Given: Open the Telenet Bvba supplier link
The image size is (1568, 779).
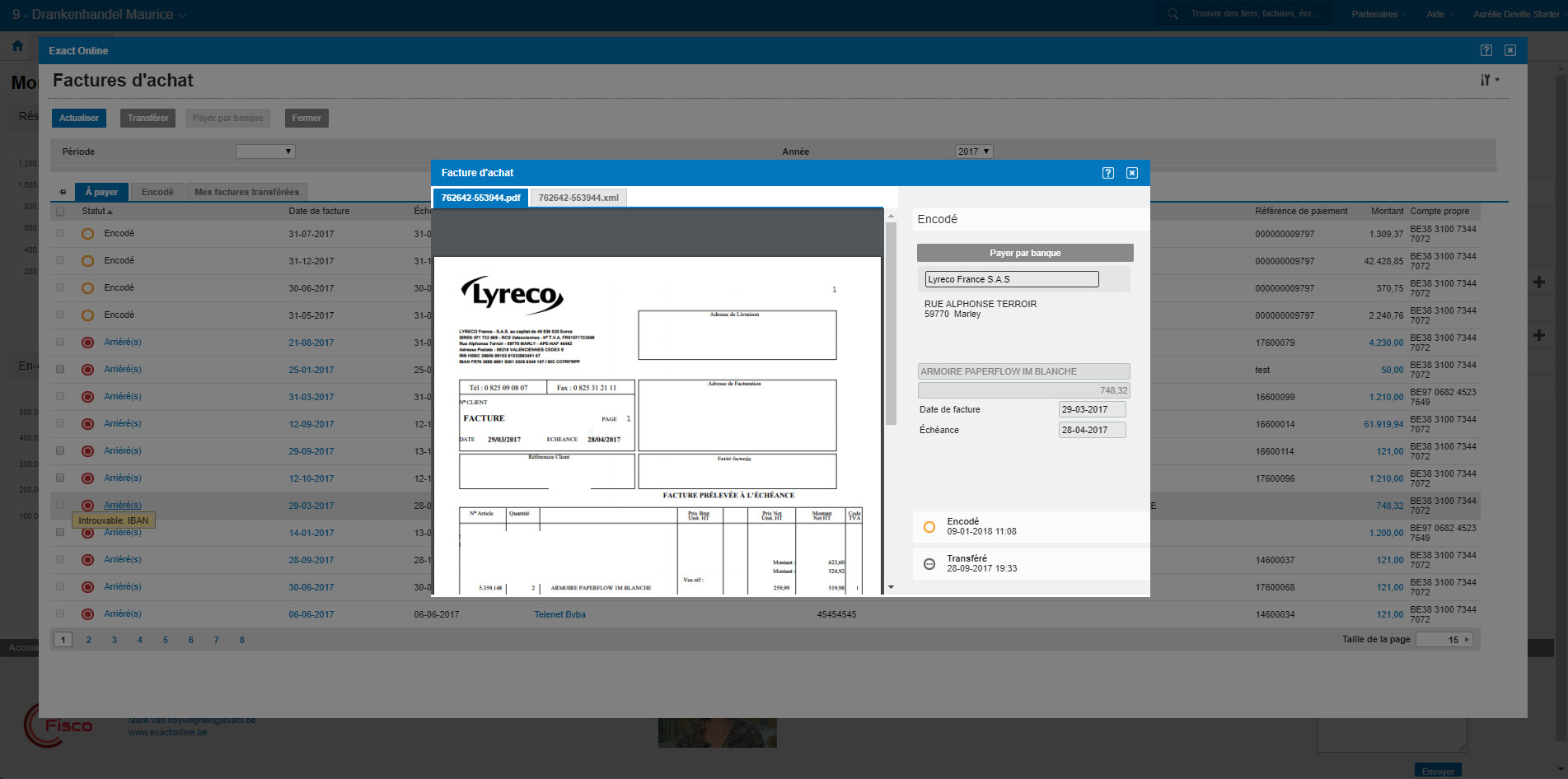Looking at the screenshot, I should pos(559,614).
